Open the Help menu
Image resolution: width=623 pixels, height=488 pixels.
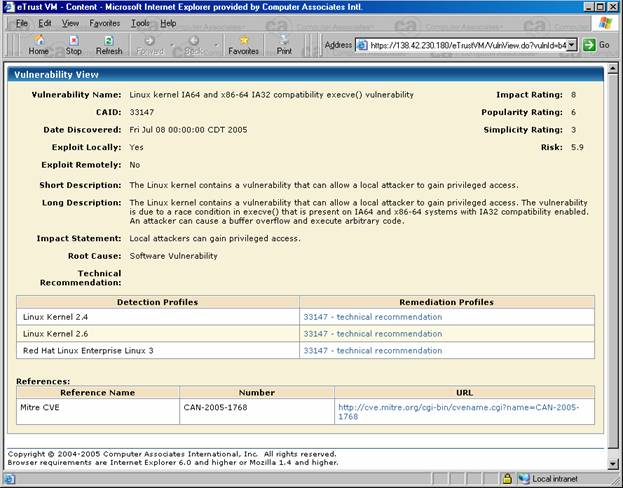[168, 22]
